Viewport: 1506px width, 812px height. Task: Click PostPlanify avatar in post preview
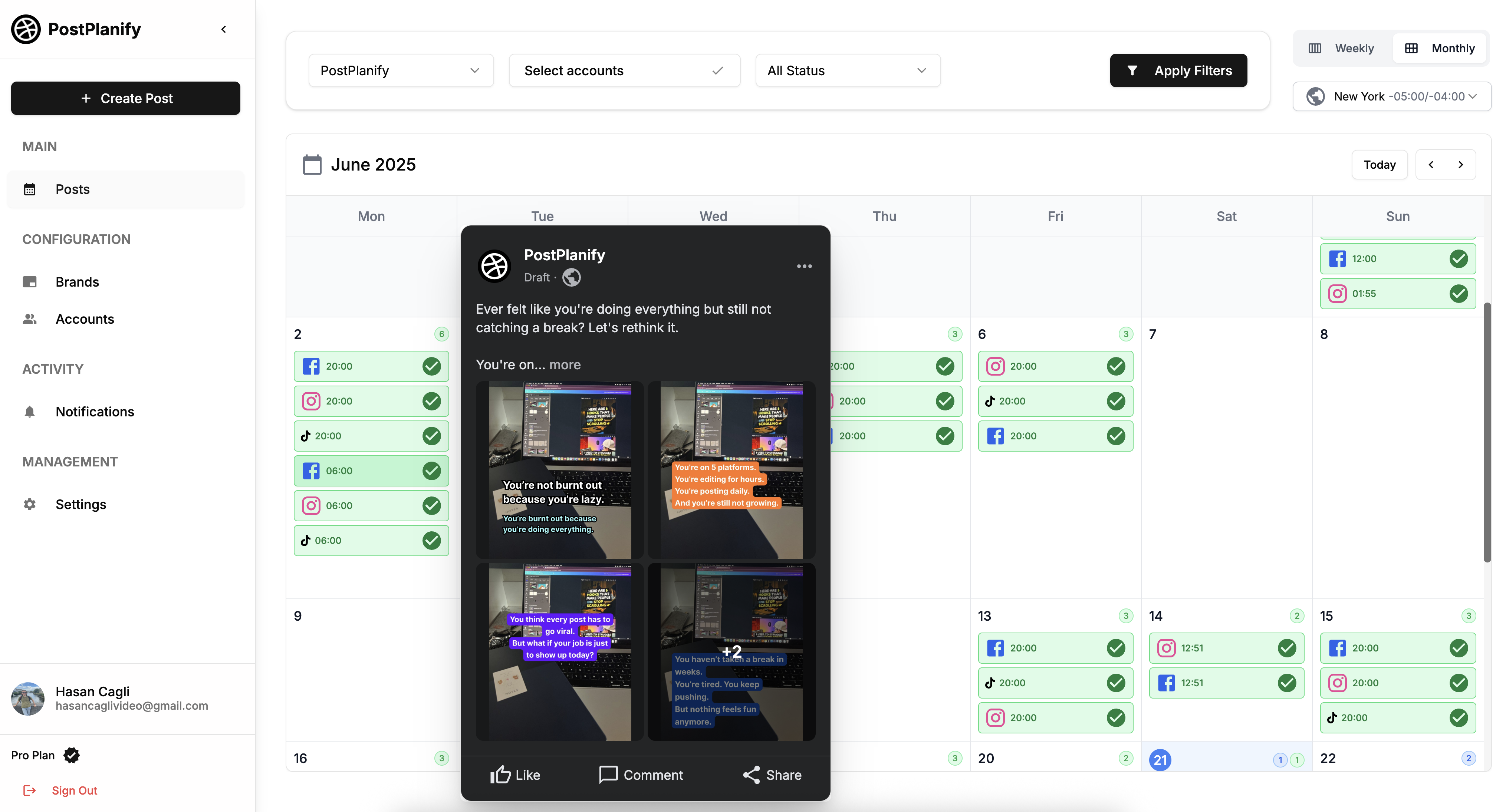click(x=494, y=266)
